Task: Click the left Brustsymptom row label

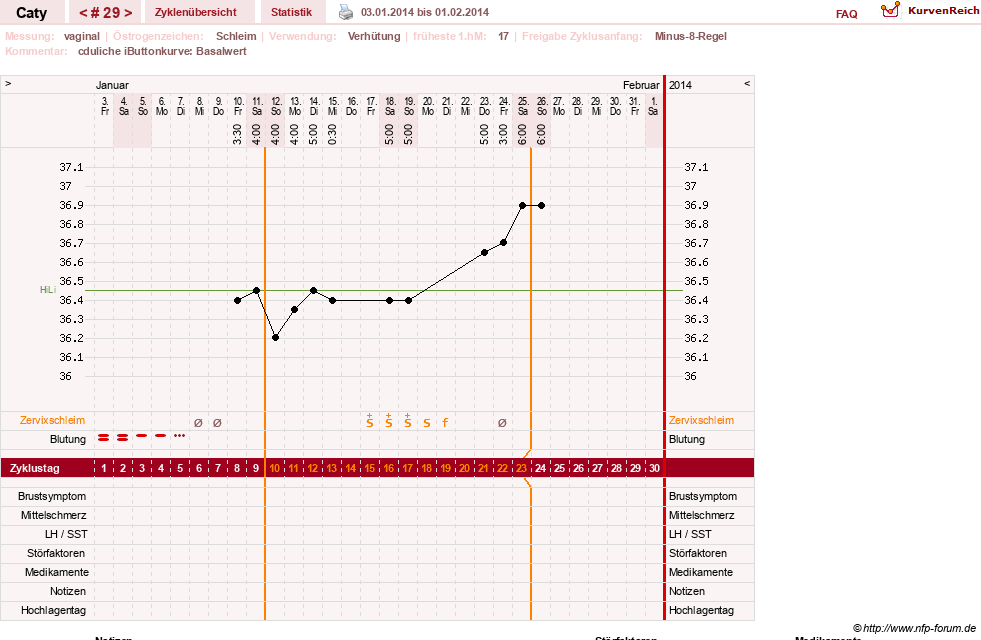Action: coord(52,496)
